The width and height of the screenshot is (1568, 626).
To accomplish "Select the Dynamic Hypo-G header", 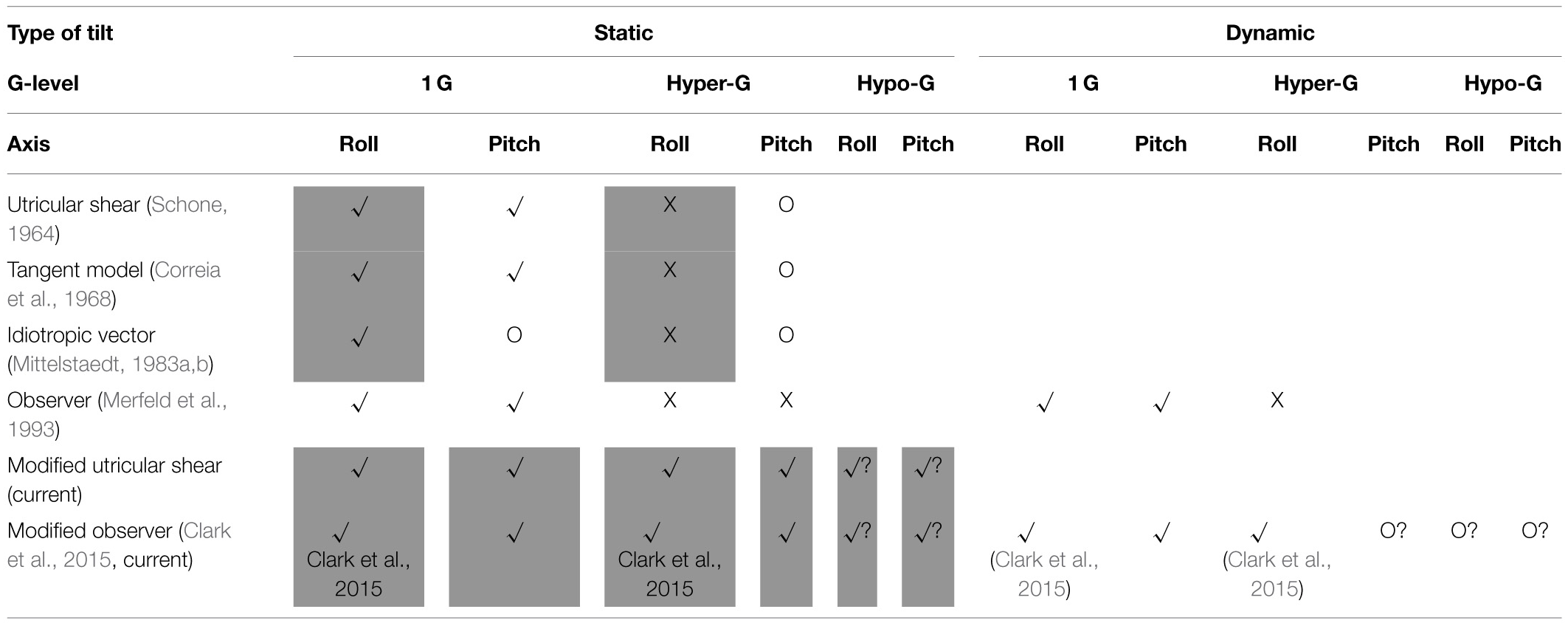I will [x=1502, y=83].
